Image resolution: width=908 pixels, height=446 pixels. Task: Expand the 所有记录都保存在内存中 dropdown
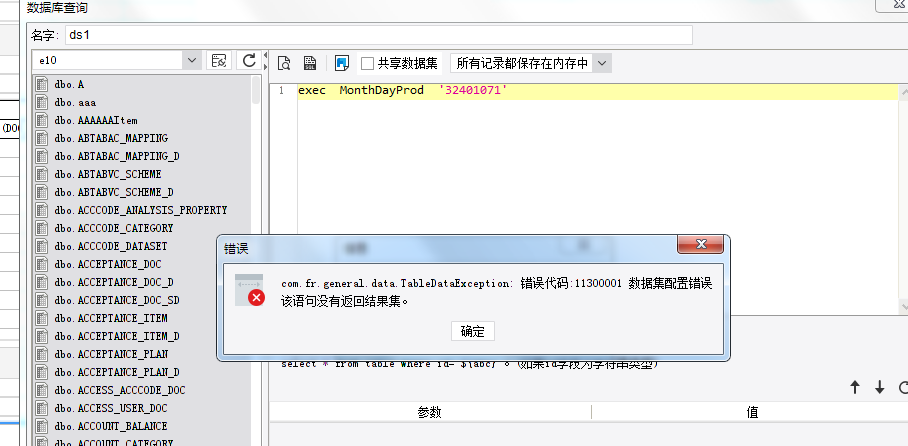(x=602, y=63)
